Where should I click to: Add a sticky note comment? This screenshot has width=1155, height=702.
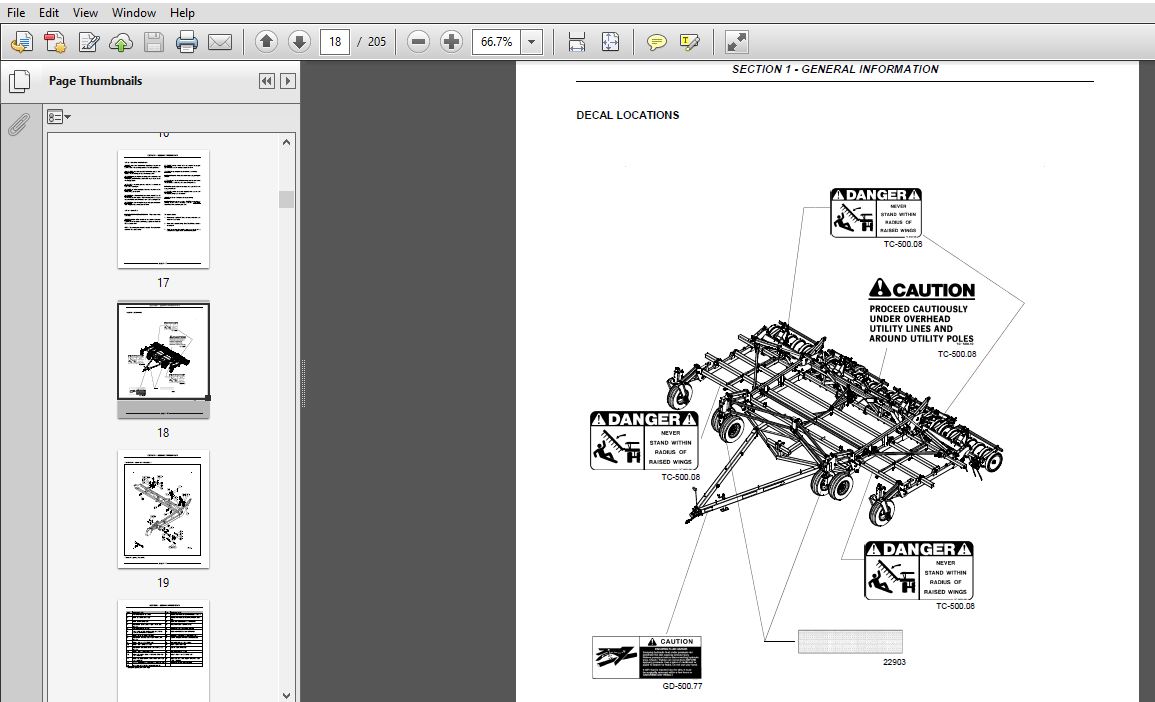pos(656,42)
